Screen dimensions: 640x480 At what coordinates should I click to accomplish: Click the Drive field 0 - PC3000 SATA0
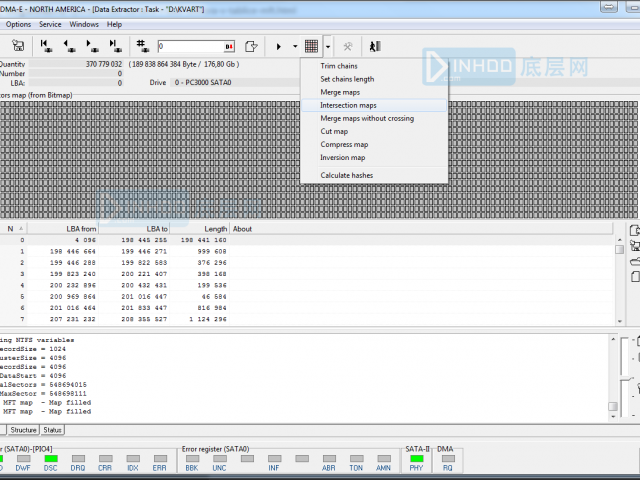tap(234, 82)
